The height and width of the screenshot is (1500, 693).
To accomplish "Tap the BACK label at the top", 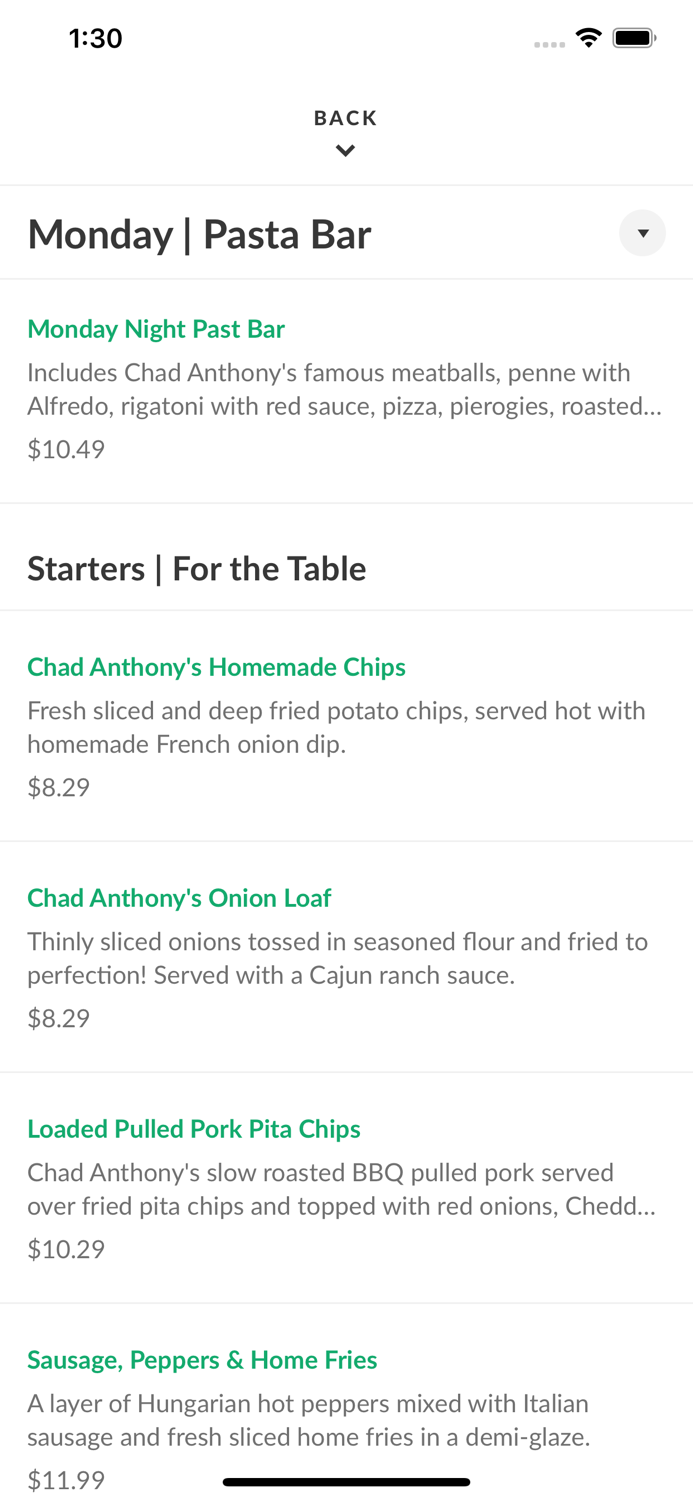I will pyautogui.click(x=346, y=117).
